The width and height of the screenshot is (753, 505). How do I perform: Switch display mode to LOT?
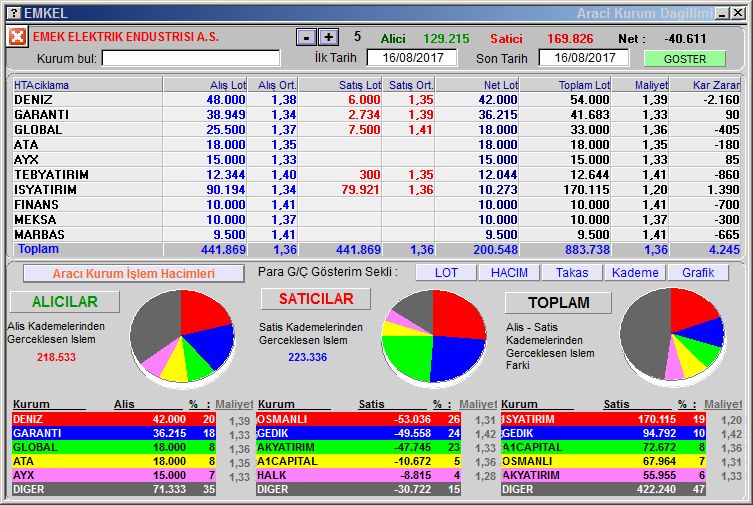tap(446, 273)
